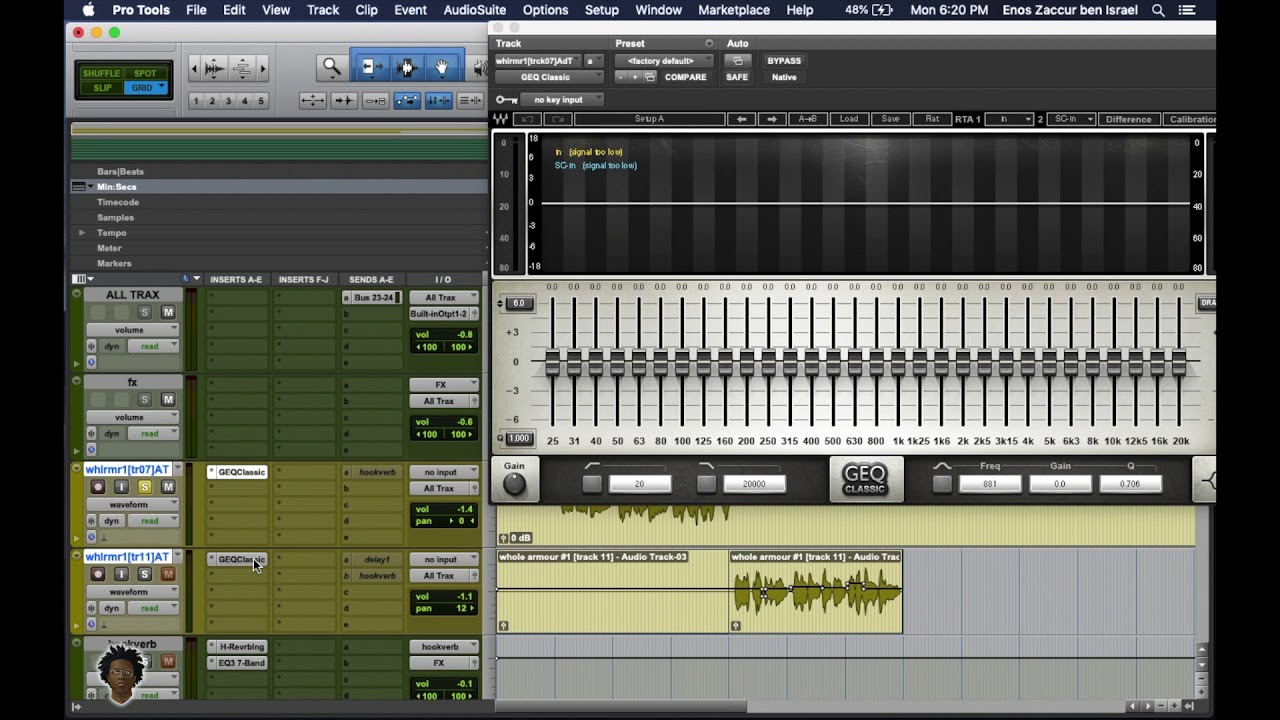
Task: Toggle the high-pass filter enable button
Action: [592, 484]
